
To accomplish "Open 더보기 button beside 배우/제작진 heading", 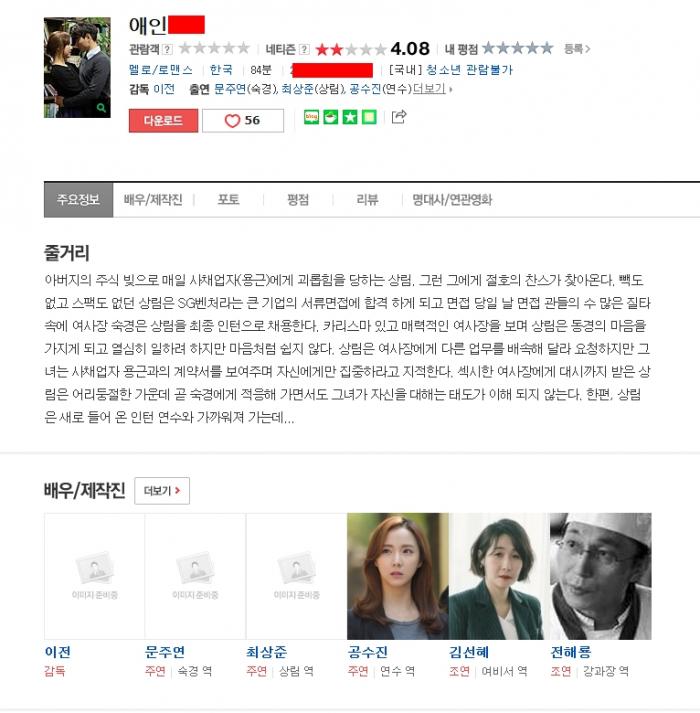I will 162,491.
